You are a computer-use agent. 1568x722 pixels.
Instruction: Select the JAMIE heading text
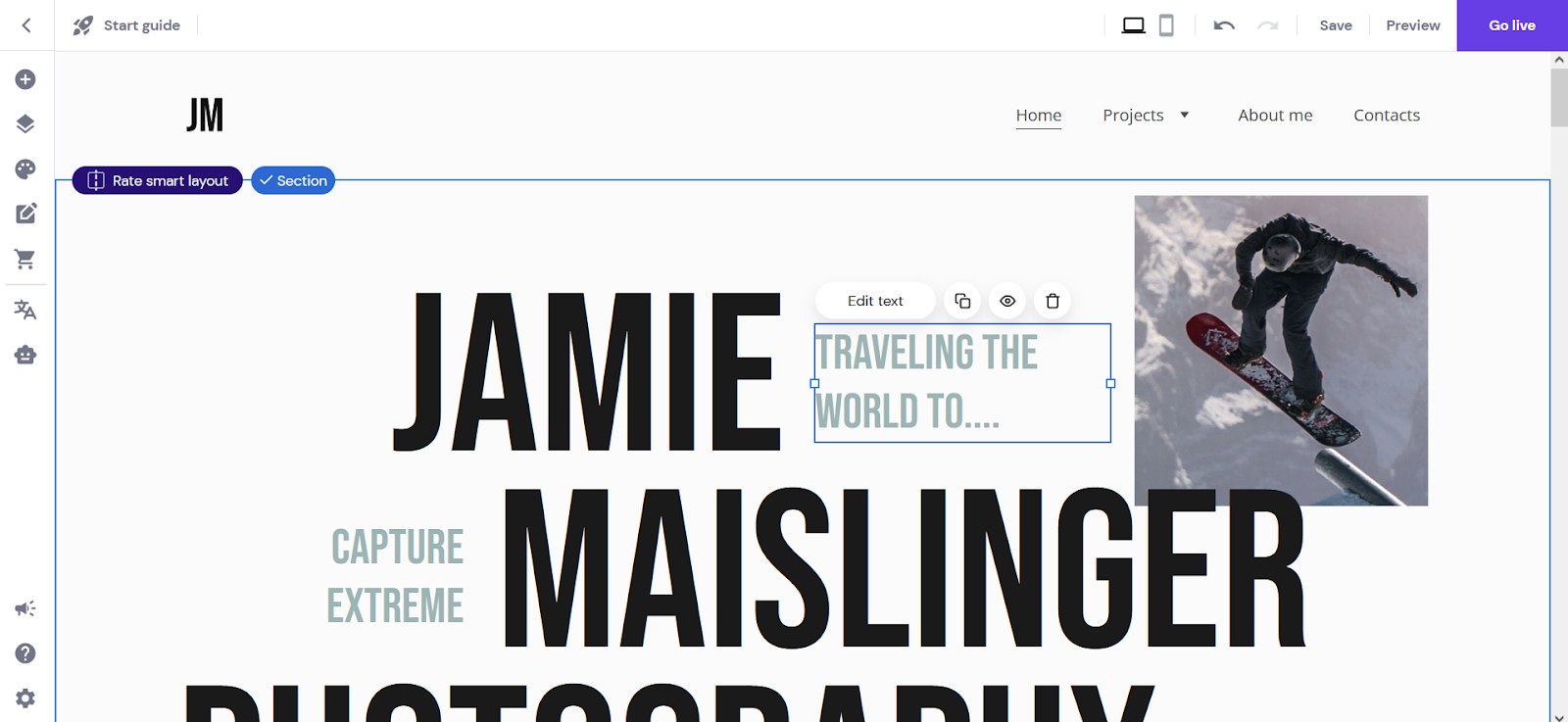click(587, 371)
